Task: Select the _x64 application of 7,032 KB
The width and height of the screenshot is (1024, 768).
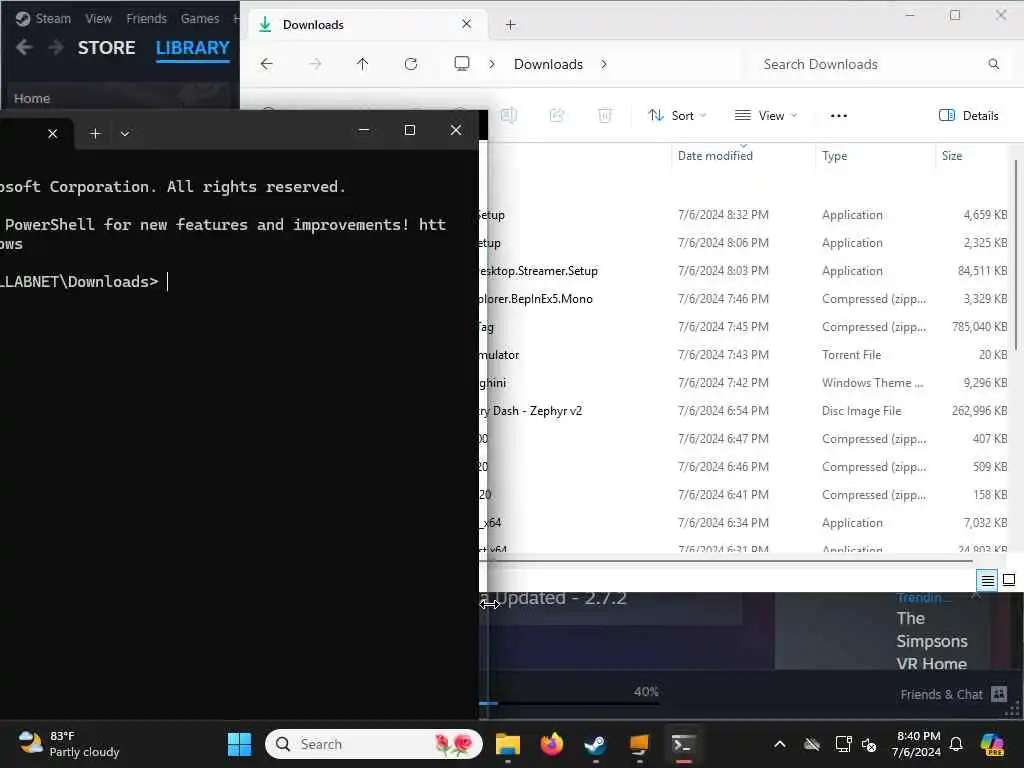Action: pyautogui.click(x=744, y=522)
